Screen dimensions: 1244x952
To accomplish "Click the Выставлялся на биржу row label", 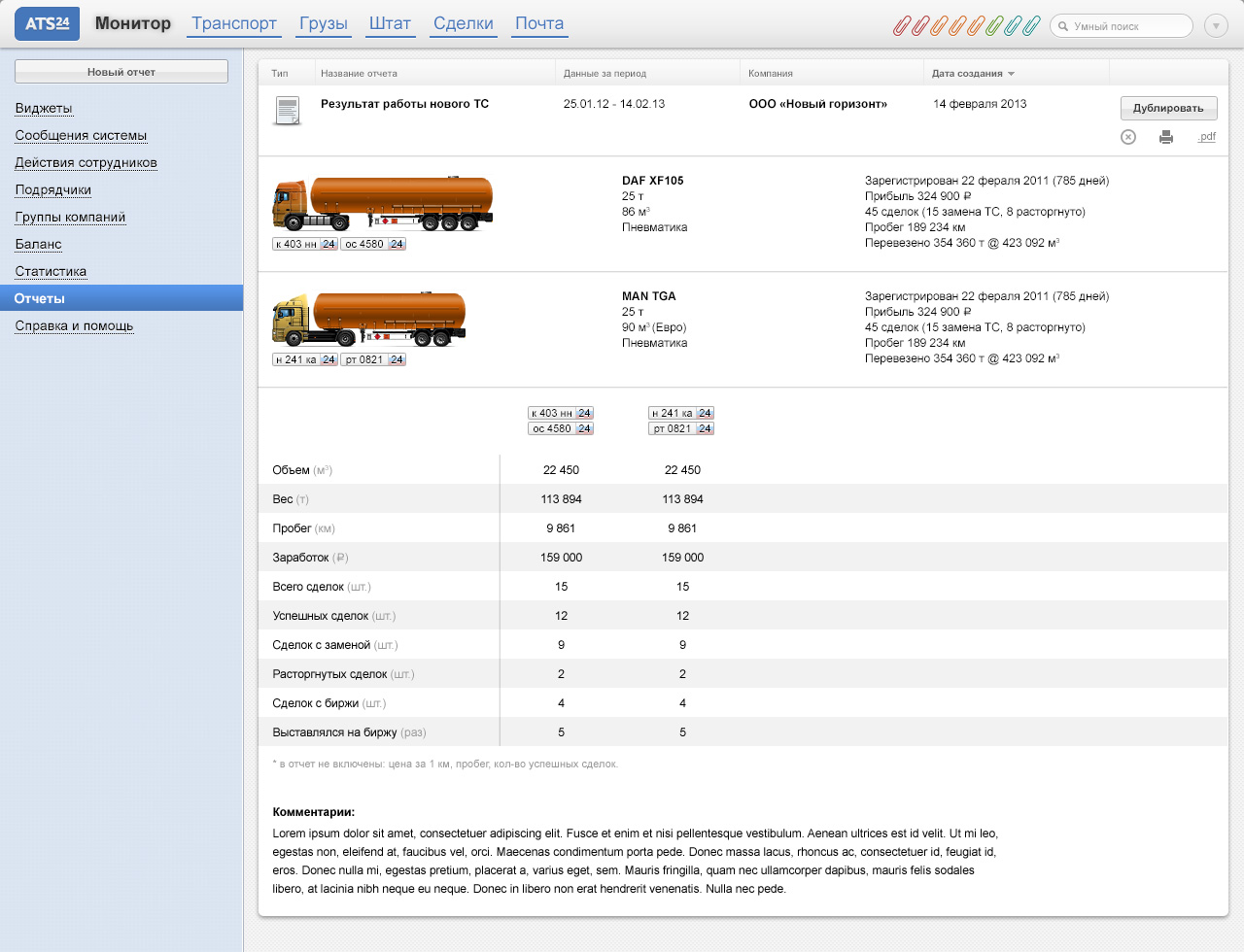I will click(x=349, y=732).
